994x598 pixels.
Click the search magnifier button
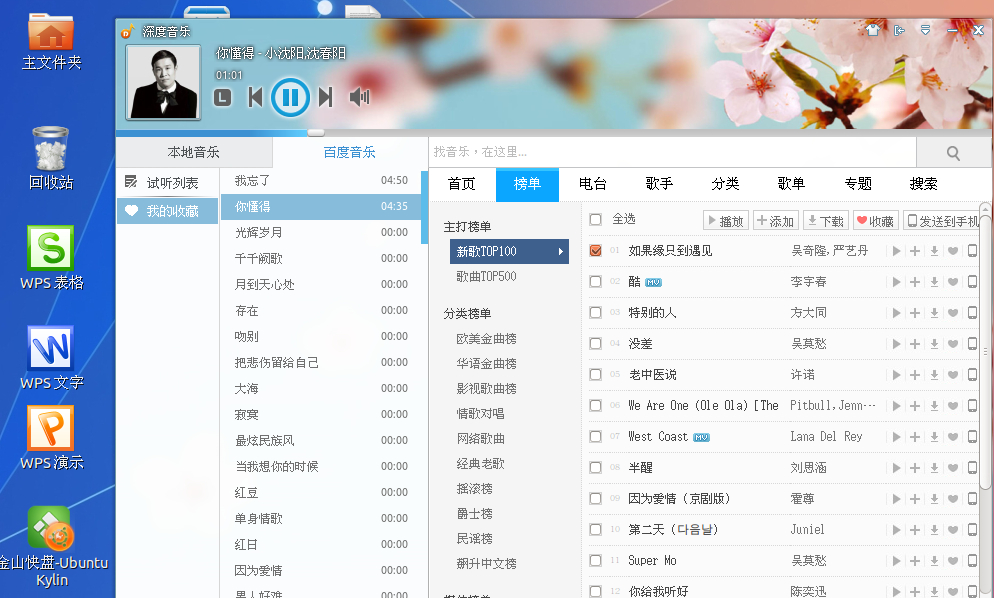pos(953,153)
